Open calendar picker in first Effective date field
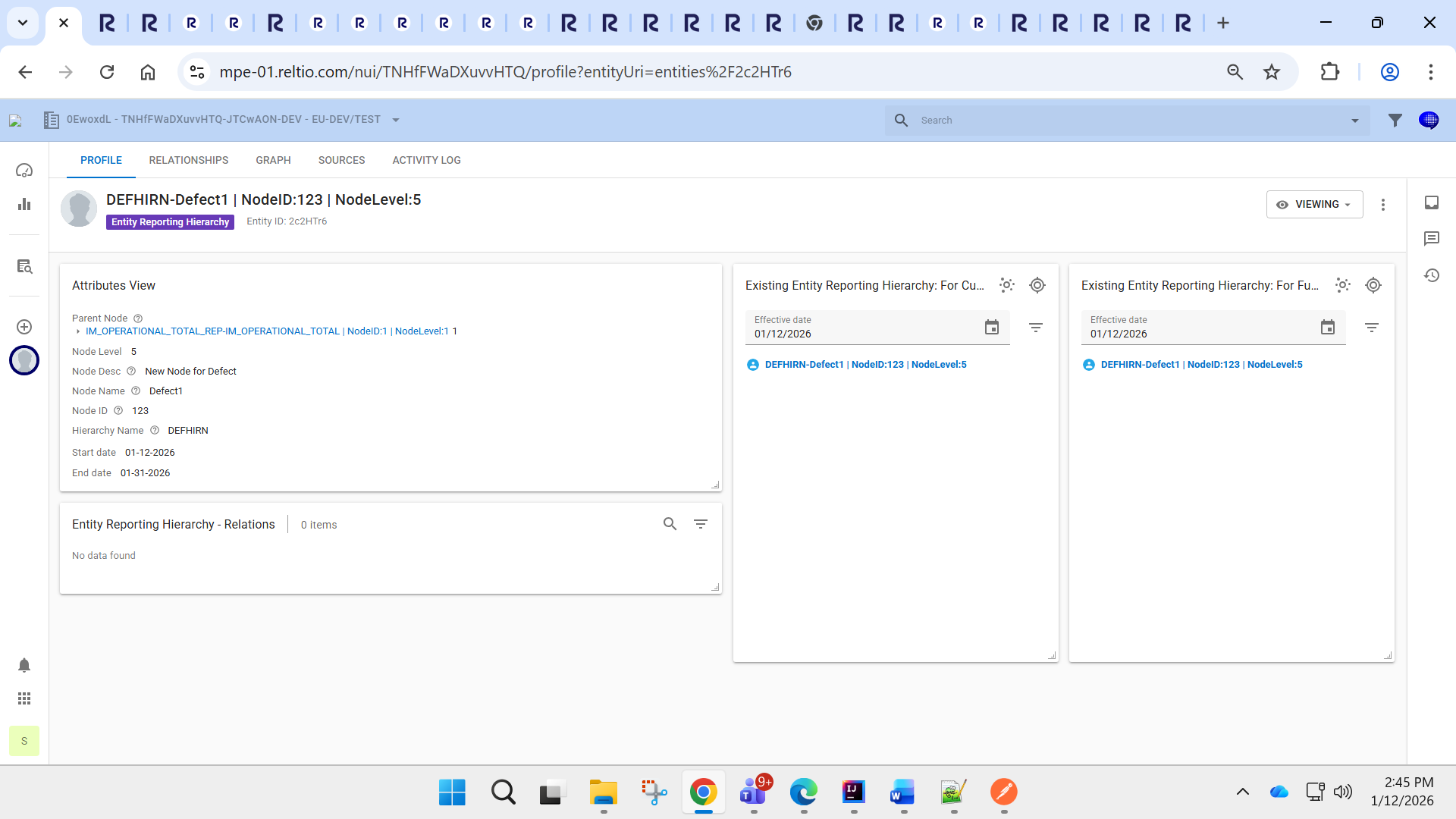 [992, 328]
